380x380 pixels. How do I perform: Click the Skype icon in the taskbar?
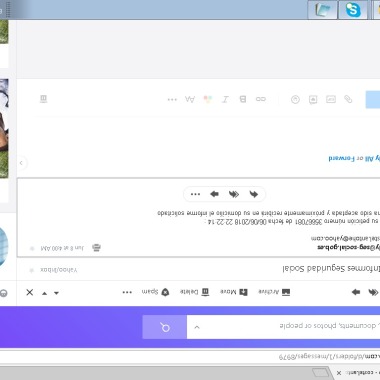pyautogui.click(x=353, y=10)
